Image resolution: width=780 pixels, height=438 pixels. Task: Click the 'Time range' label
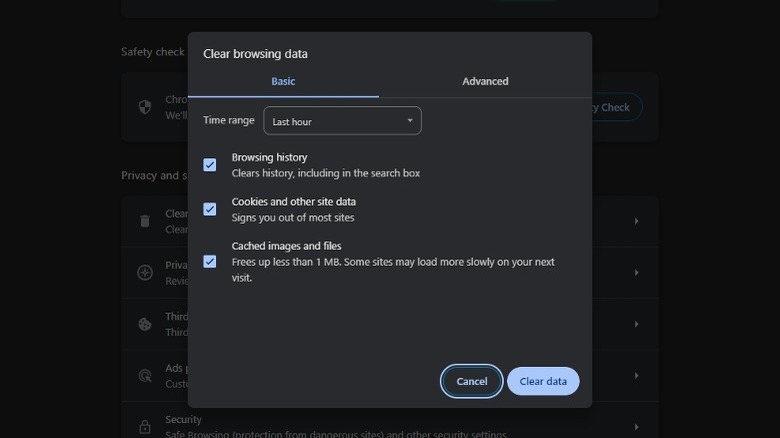228,120
